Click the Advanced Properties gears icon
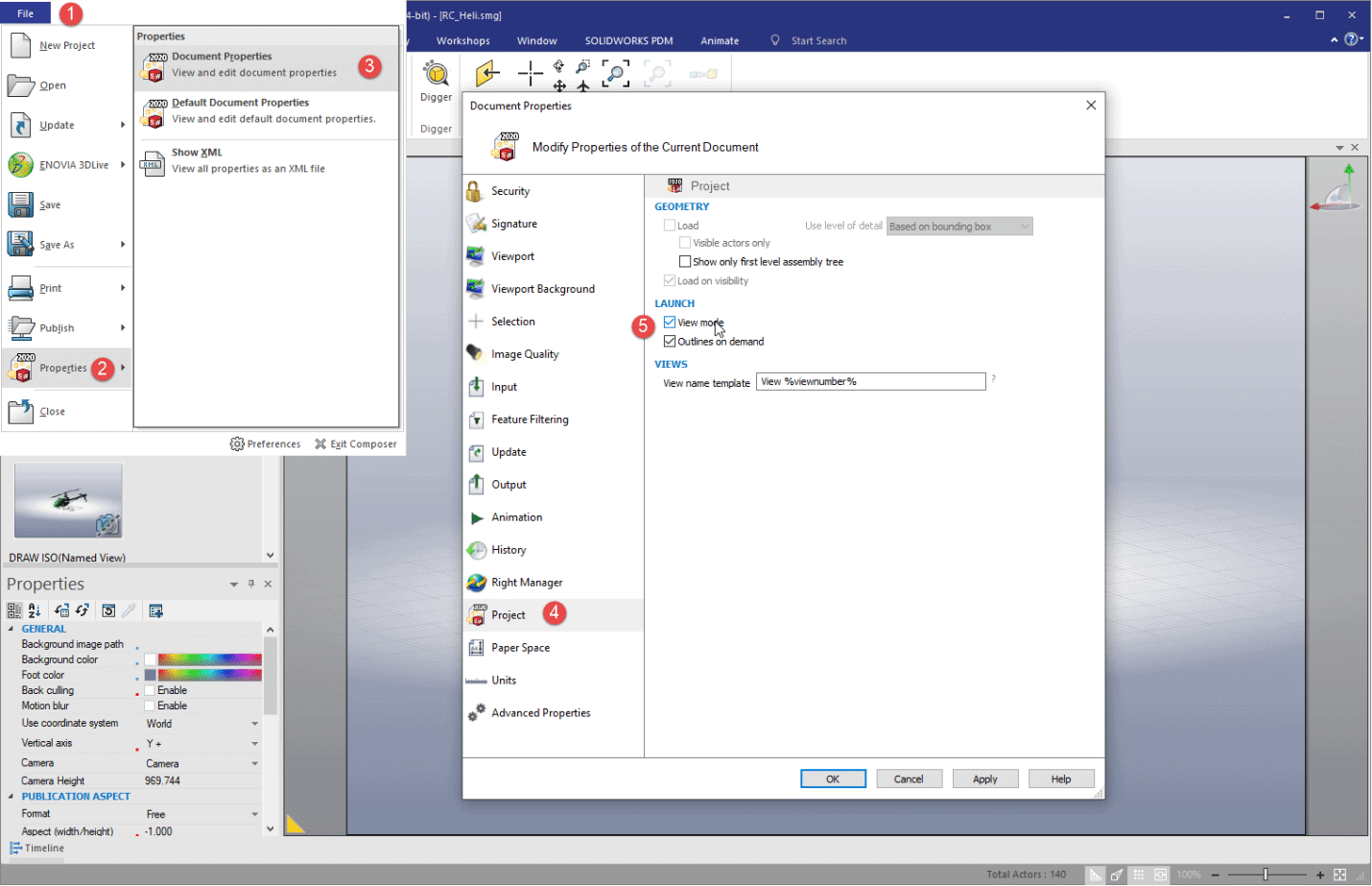 pyautogui.click(x=476, y=713)
